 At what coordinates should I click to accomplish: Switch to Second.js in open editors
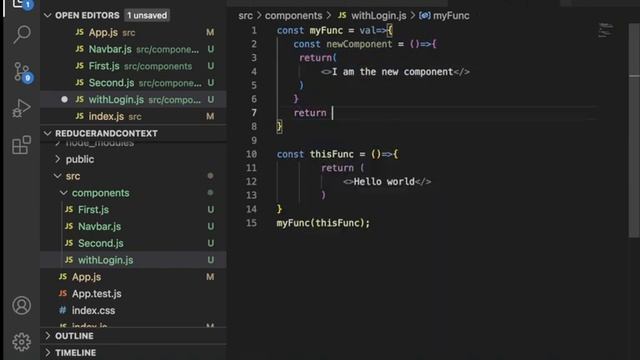point(133,83)
